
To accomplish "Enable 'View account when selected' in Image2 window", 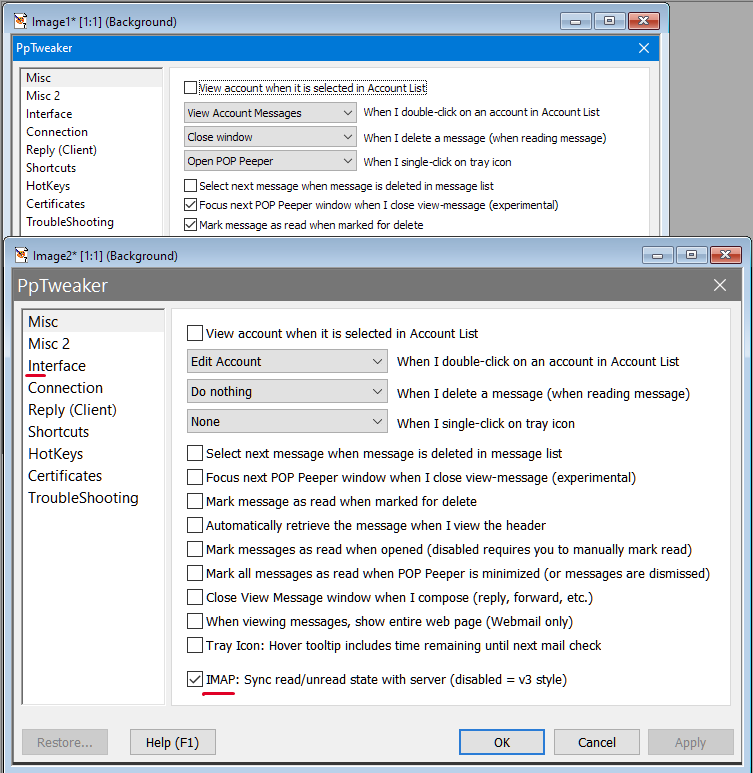I will 195,333.
